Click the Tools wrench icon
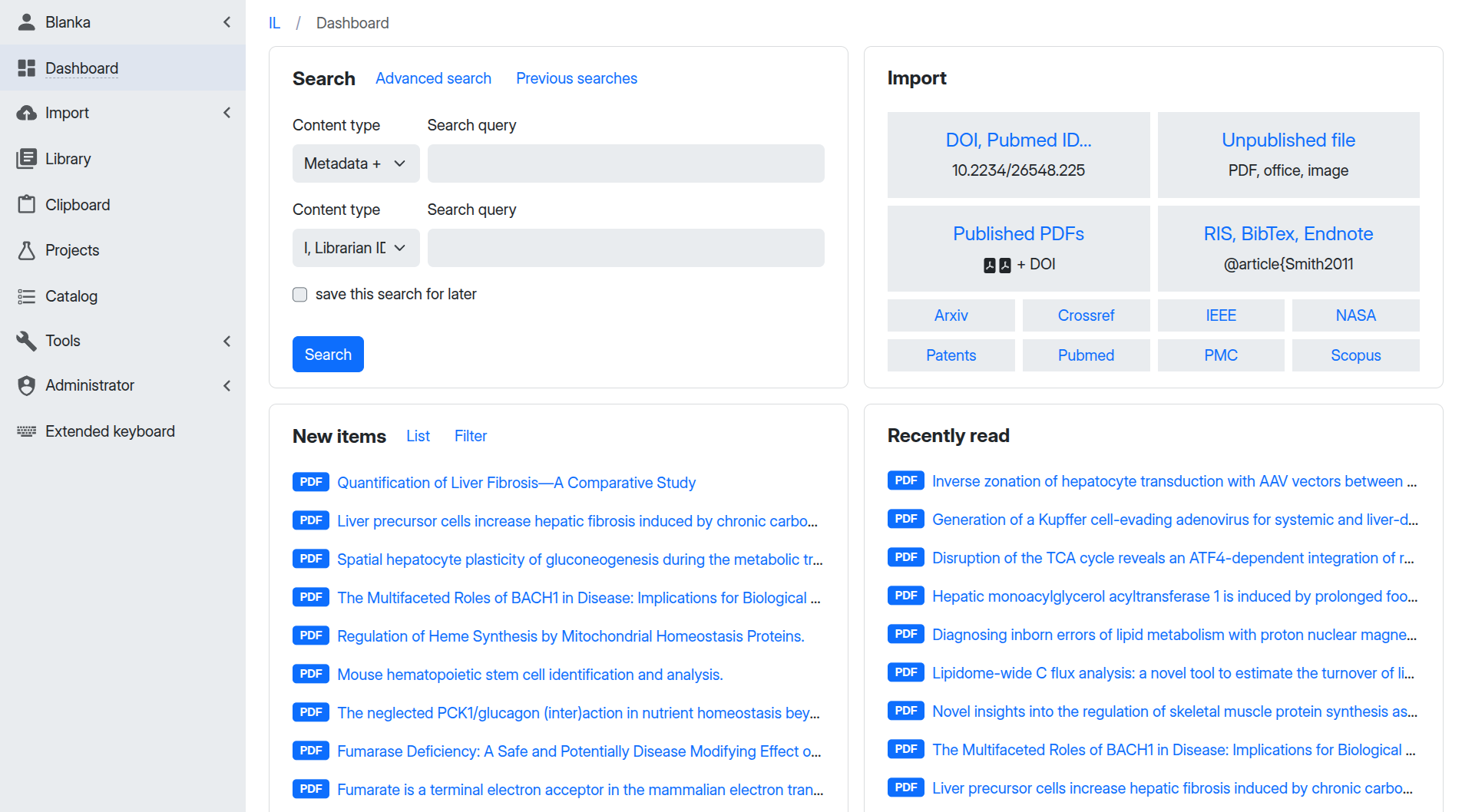 [x=27, y=341]
